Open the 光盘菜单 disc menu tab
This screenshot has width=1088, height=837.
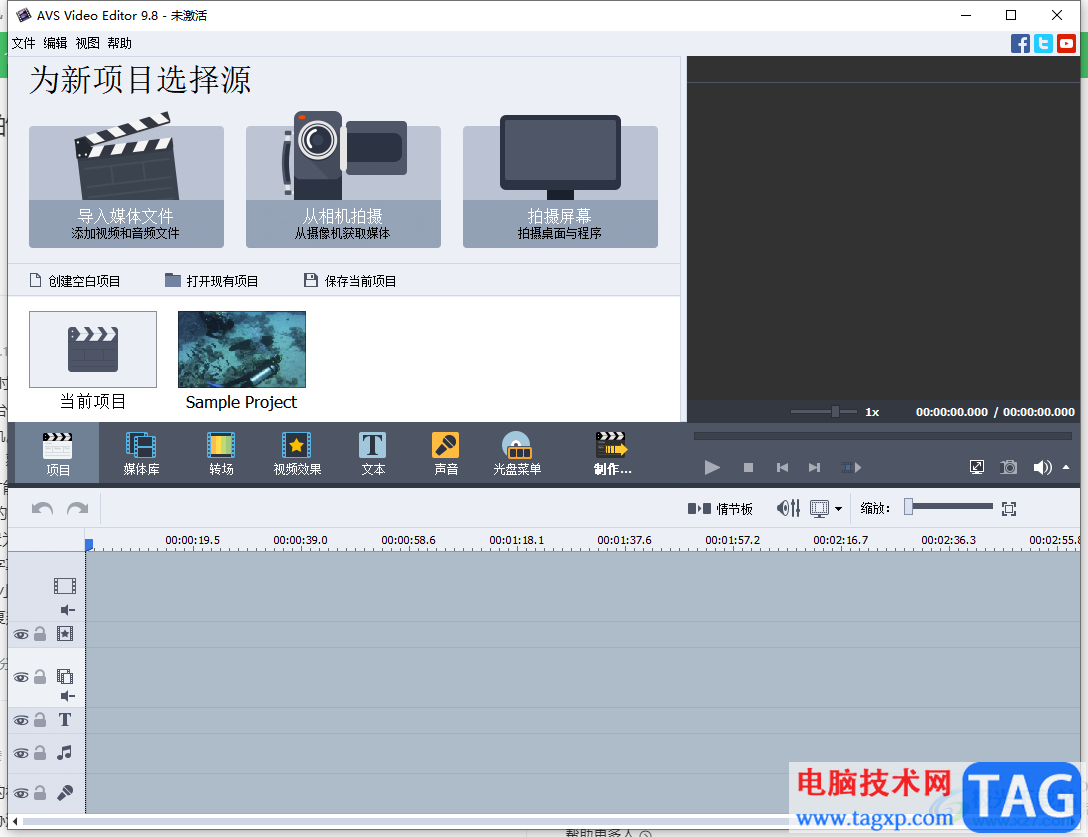pyautogui.click(x=517, y=453)
